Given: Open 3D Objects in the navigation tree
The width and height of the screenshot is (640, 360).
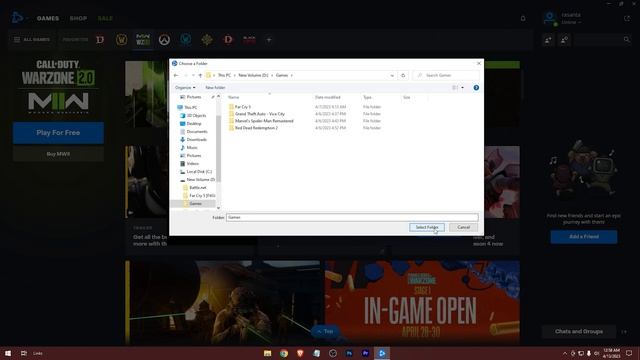Looking at the screenshot, I should (196, 116).
